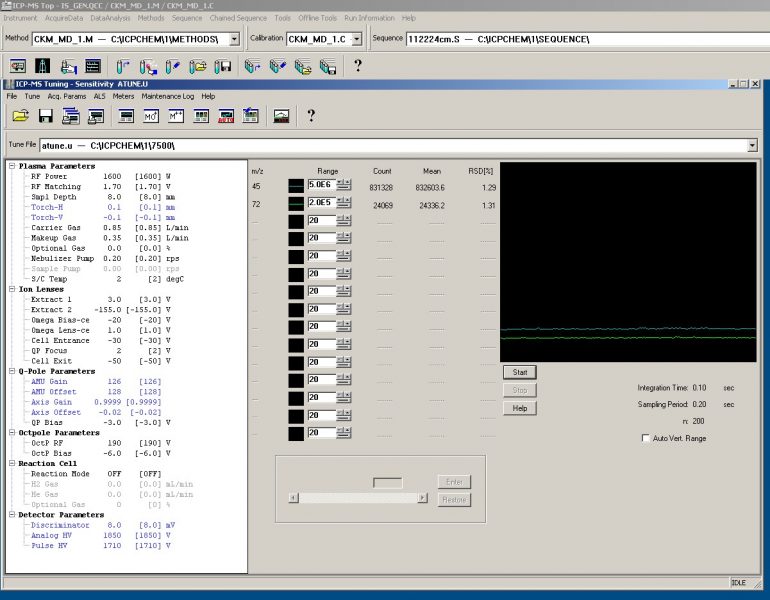Collapse the Plasma Parameters tree node
Image resolution: width=770 pixels, height=600 pixels.
[x=12, y=166]
